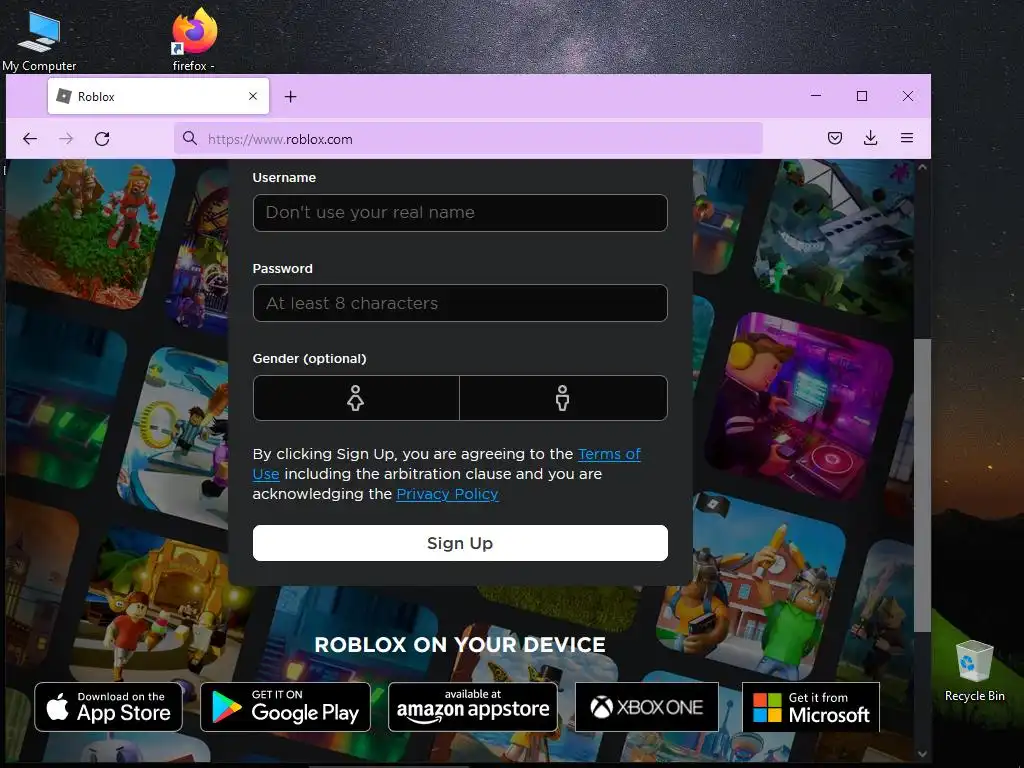The height and width of the screenshot is (768, 1024).
Task: Open a new browser tab
Action: (291, 97)
